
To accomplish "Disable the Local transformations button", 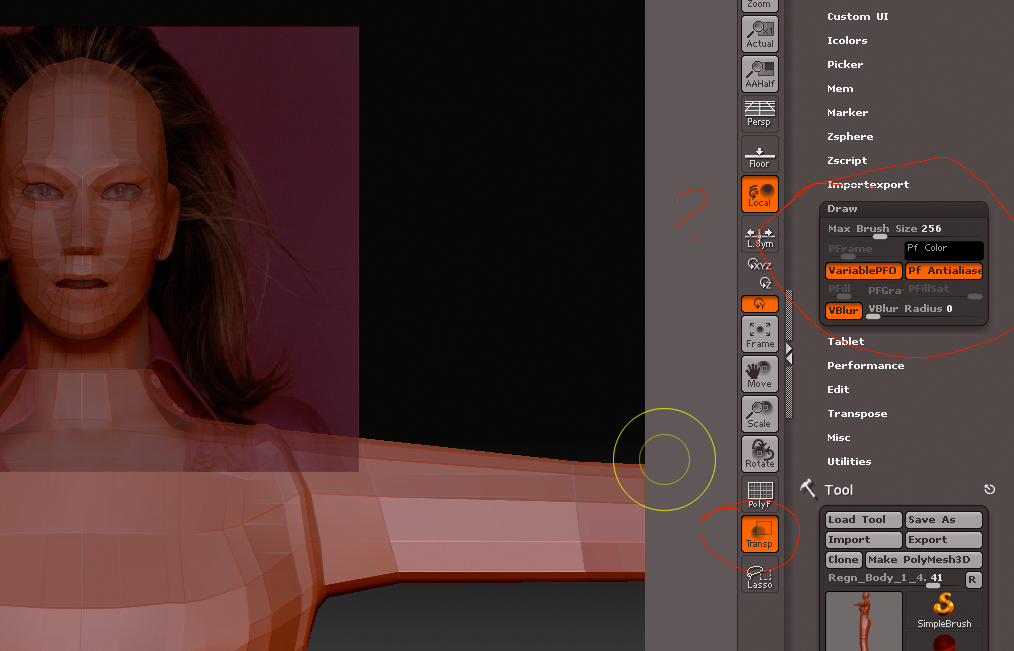I will [x=760, y=194].
